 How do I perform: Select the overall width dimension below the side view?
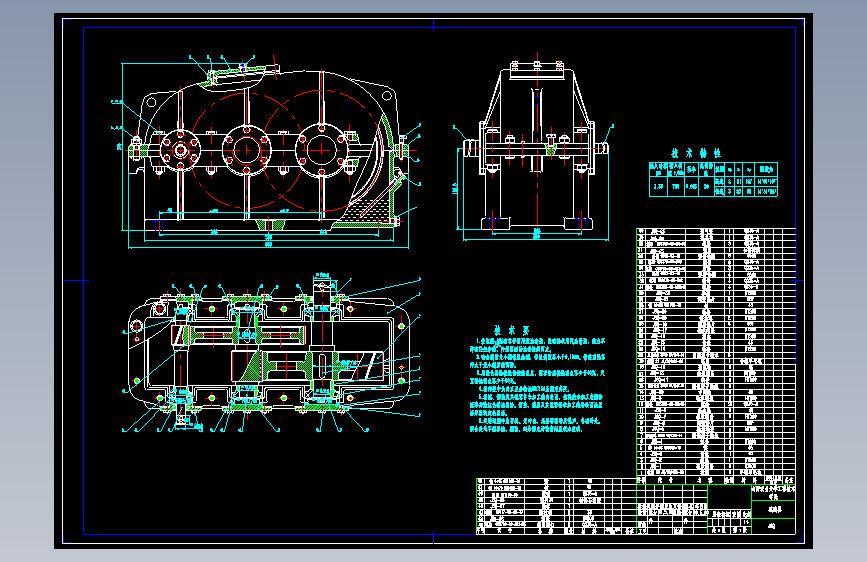pyautogui.click(x=536, y=238)
